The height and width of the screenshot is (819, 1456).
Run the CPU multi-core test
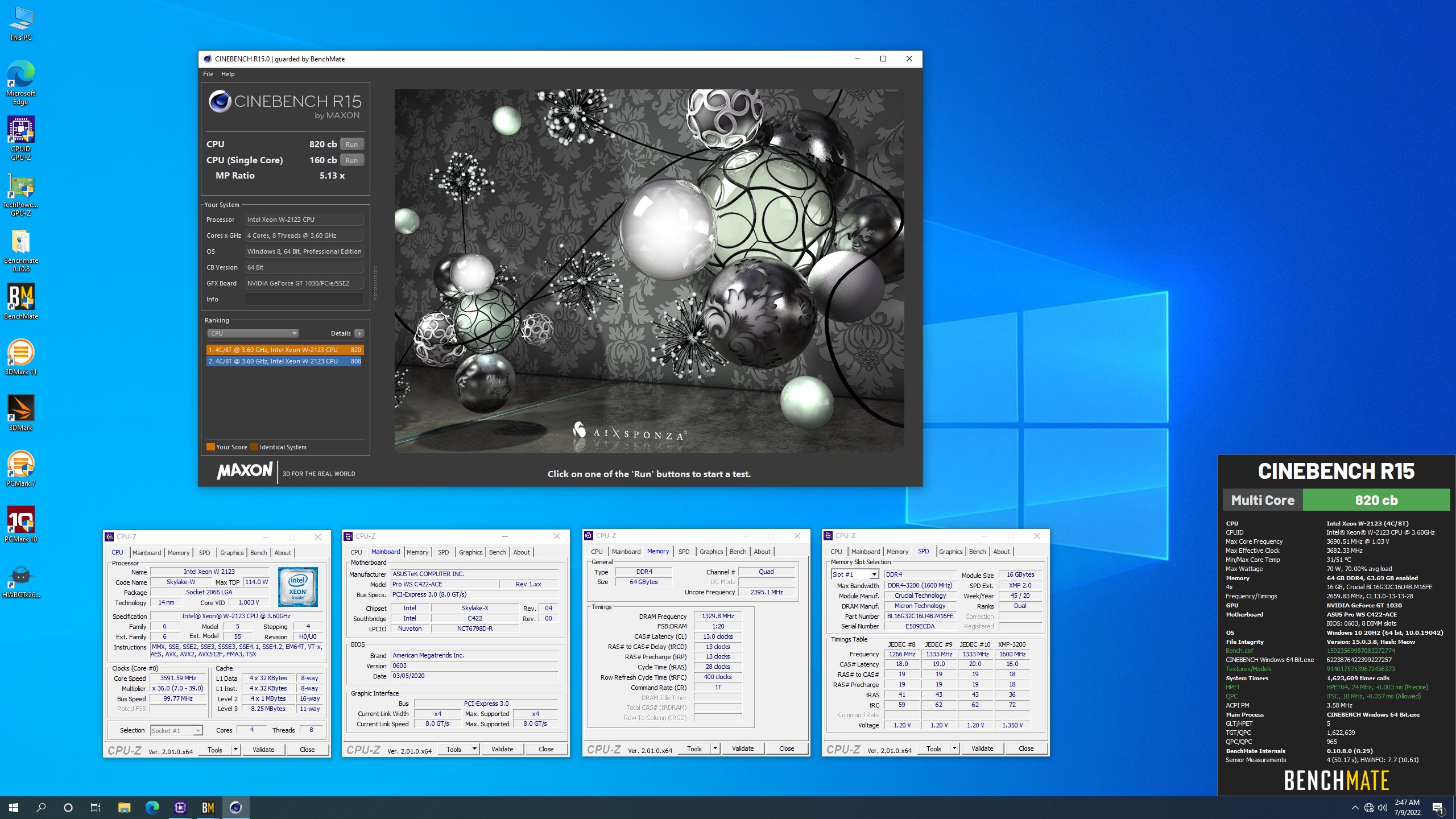[351, 144]
